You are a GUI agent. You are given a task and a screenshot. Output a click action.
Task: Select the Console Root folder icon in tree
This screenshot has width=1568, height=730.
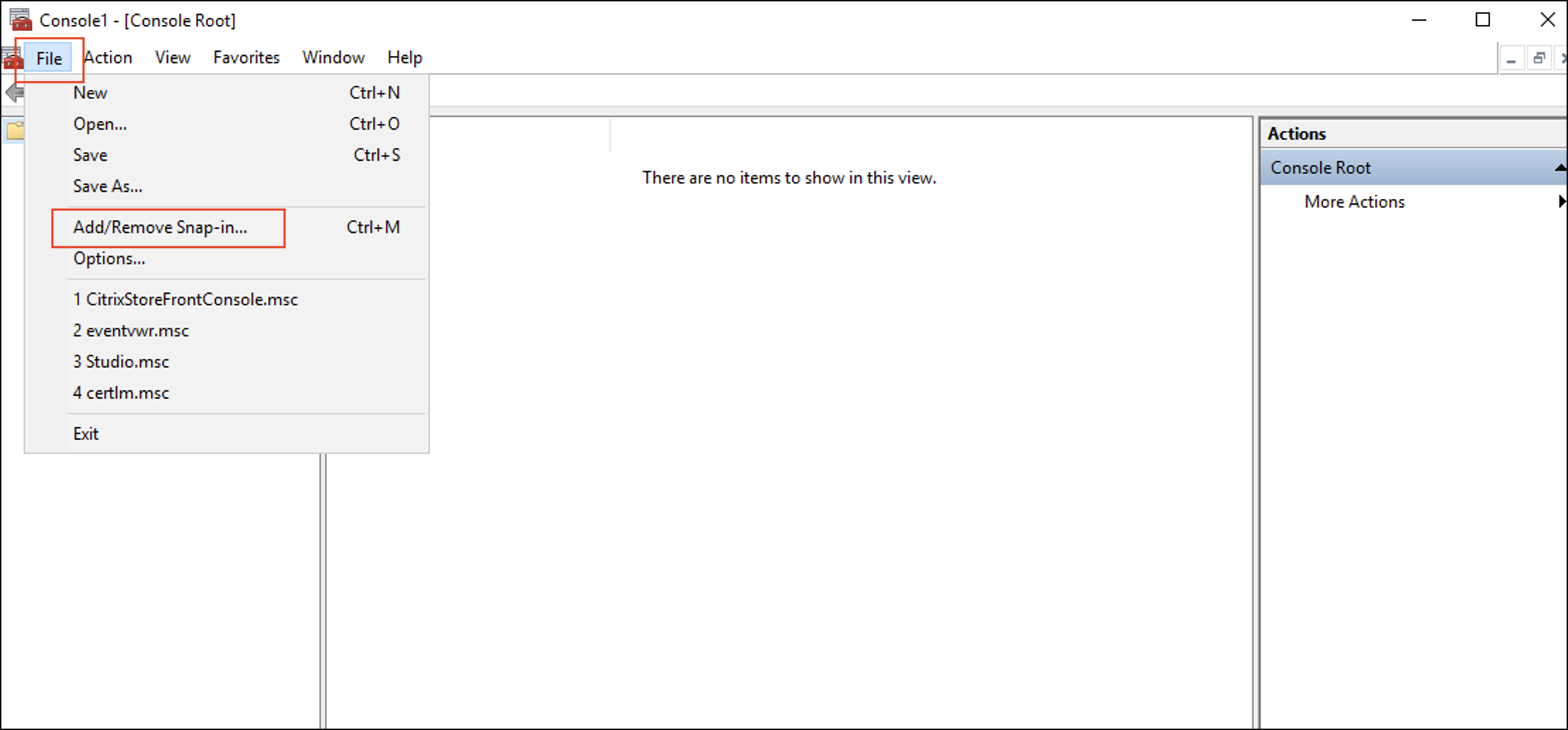(x=15, y=131)
